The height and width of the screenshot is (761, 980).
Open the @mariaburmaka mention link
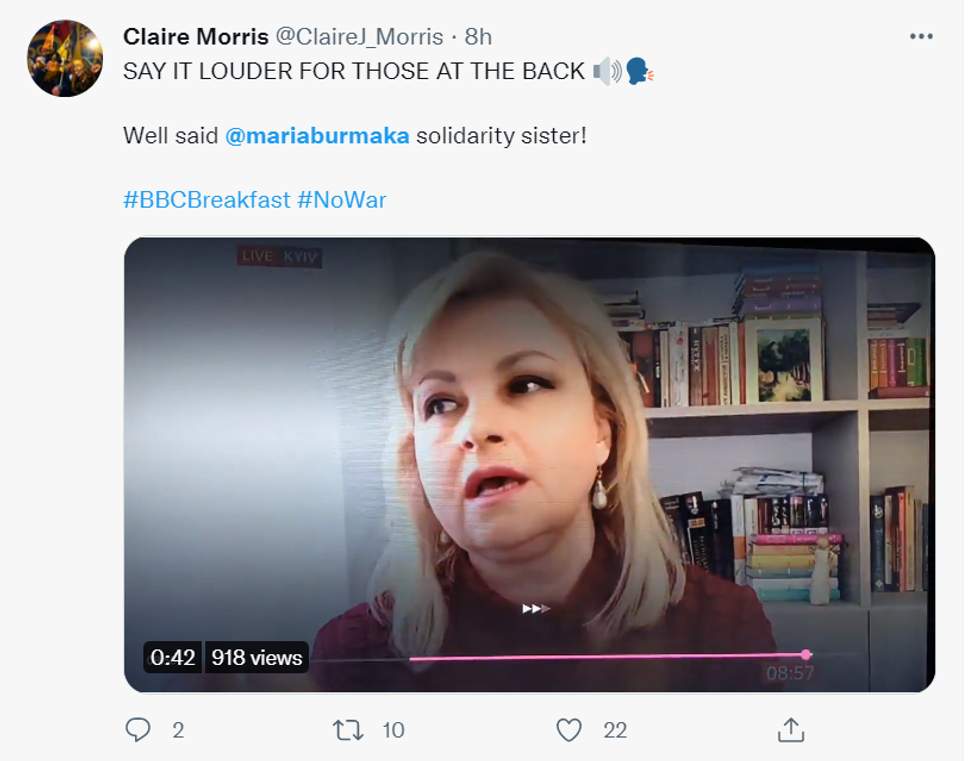[x=317, y=135]
